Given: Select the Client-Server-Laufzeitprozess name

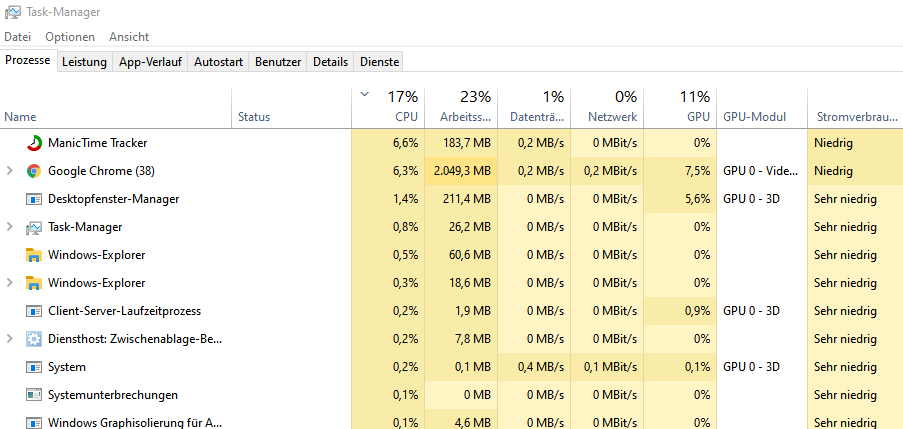Looking at the screenshot, I should click(124, 311).
